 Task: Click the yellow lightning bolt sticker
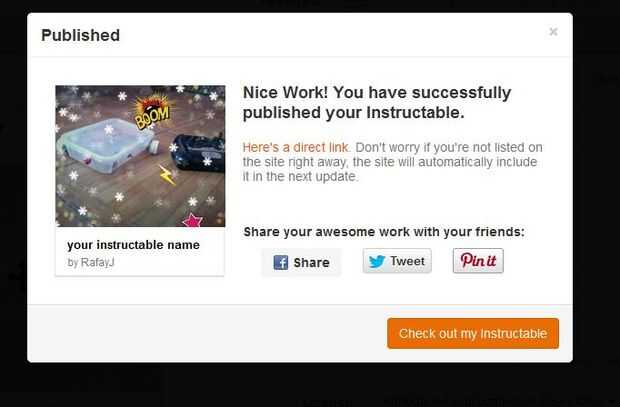[x=166, y=174]
